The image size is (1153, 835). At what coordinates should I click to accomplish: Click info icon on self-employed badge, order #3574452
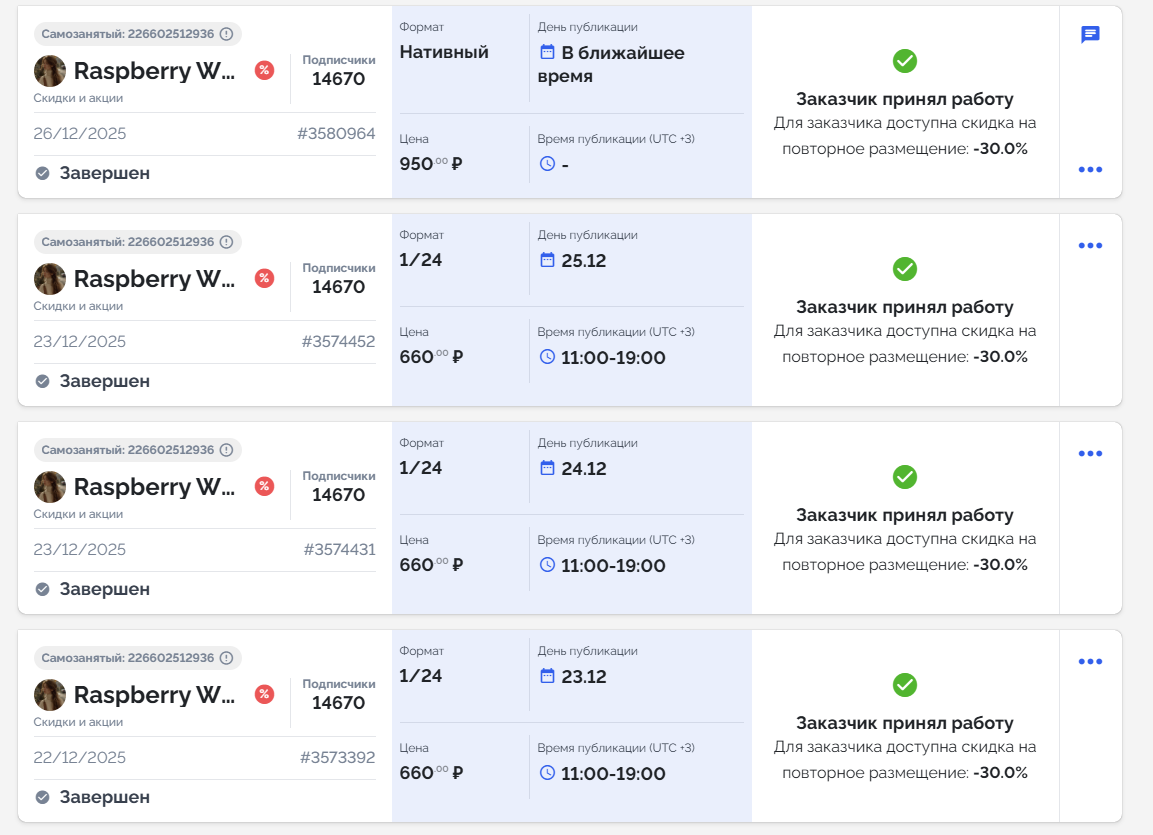tap(226, 242)
